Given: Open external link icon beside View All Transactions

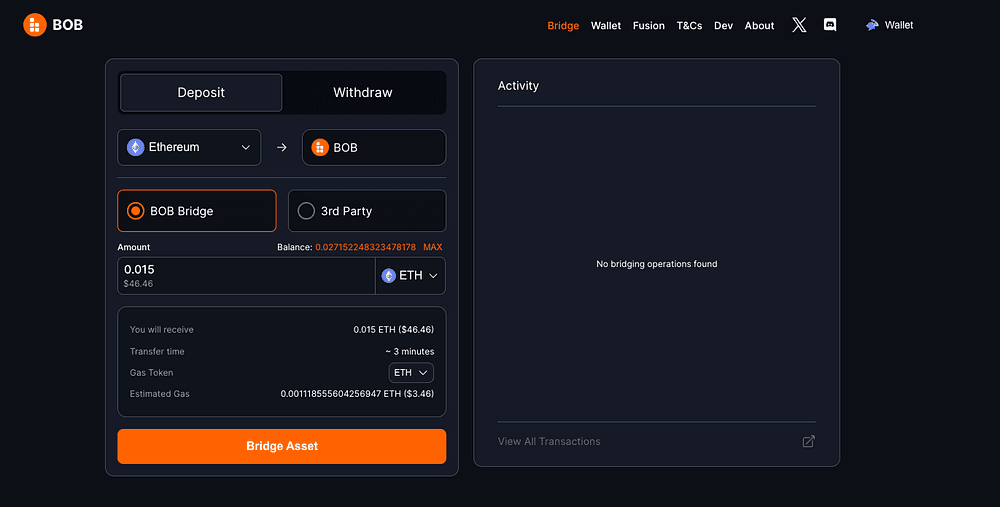Looking at the screenshot, I should pos(808,441).
